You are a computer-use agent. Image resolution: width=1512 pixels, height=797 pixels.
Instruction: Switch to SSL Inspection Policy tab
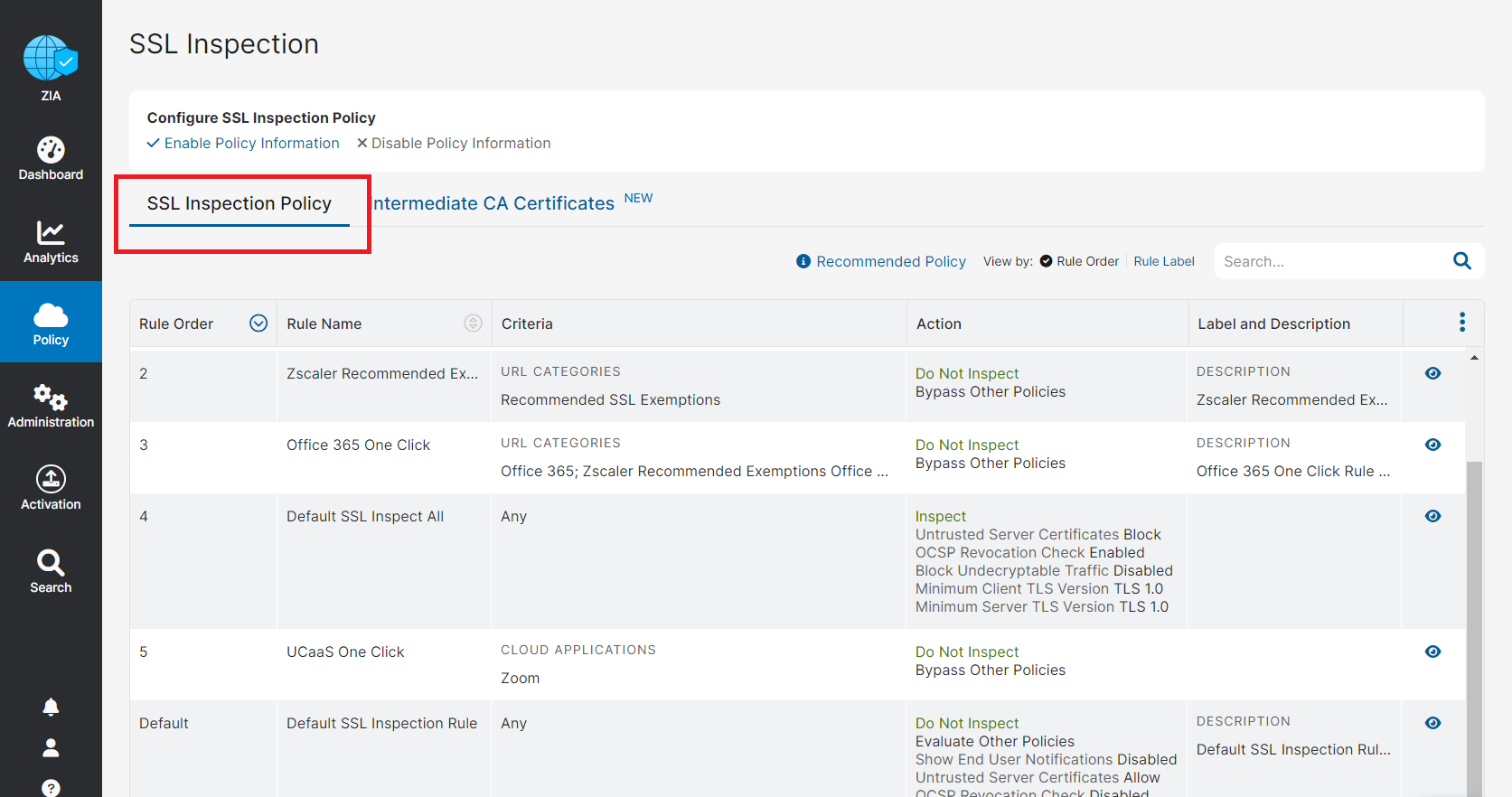coord(239,203)
